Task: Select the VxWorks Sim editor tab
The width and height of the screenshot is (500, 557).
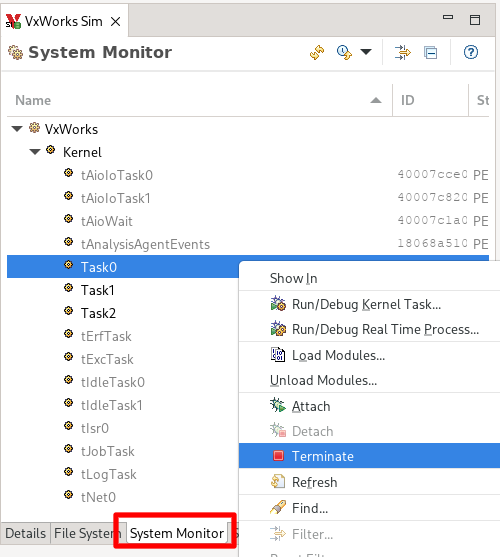Action: (64, 21)
